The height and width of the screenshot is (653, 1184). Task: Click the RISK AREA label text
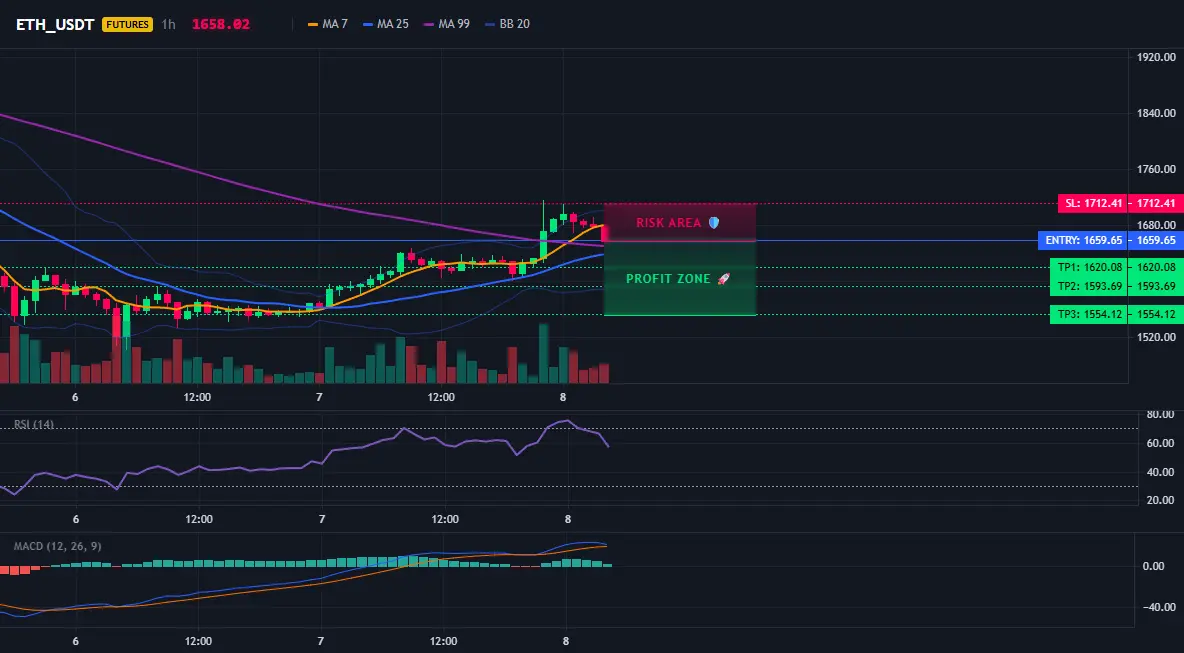[x=668, y=223]
